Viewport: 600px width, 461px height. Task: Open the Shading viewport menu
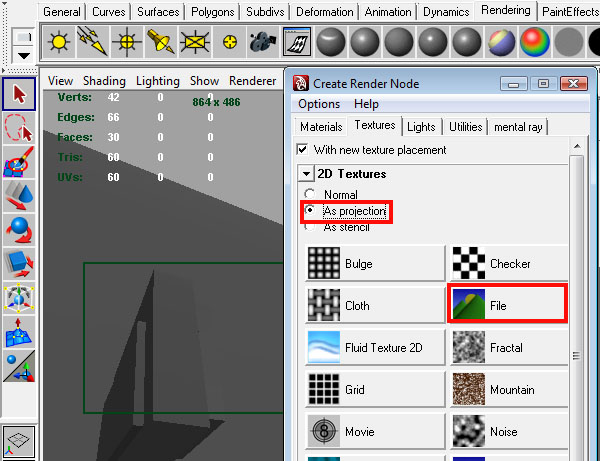pos(104,81)
